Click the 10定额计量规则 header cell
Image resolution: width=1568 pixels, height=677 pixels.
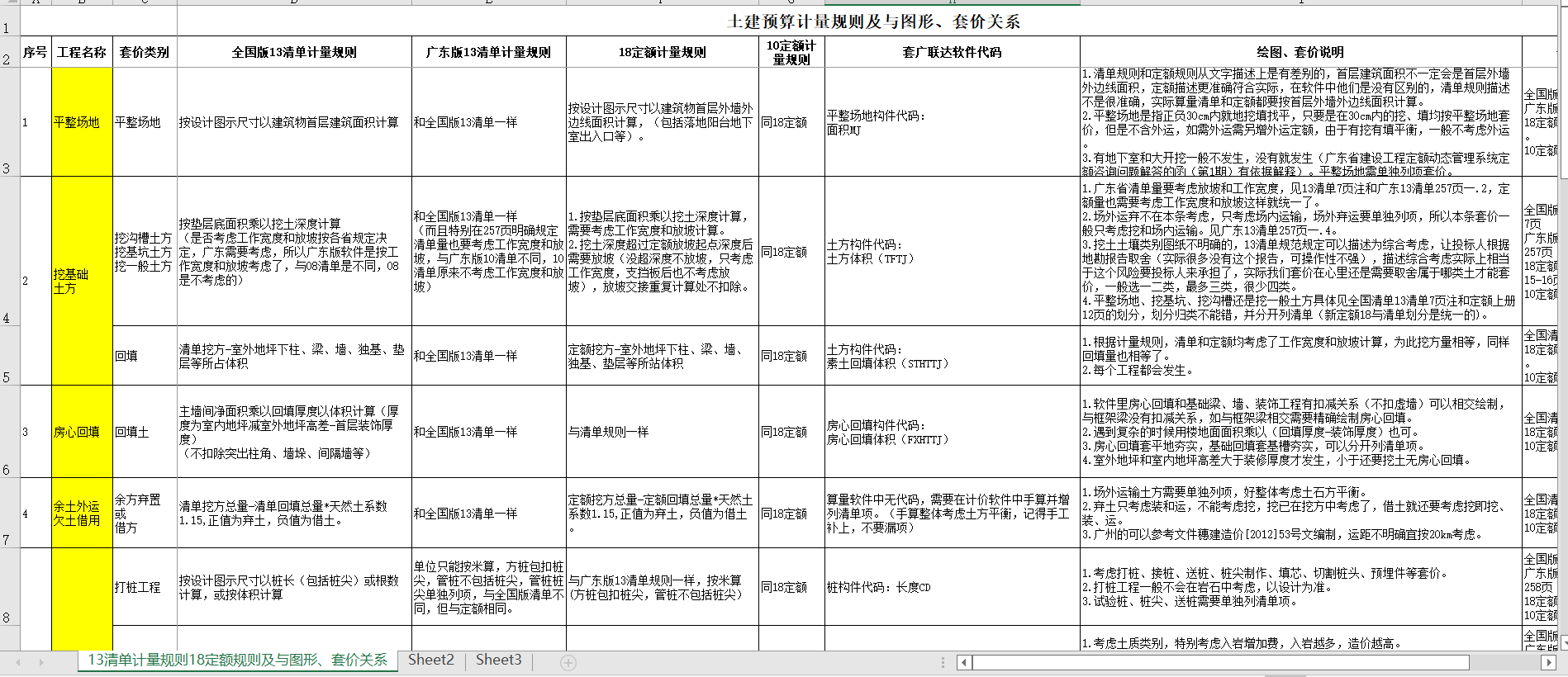(791, 52)
